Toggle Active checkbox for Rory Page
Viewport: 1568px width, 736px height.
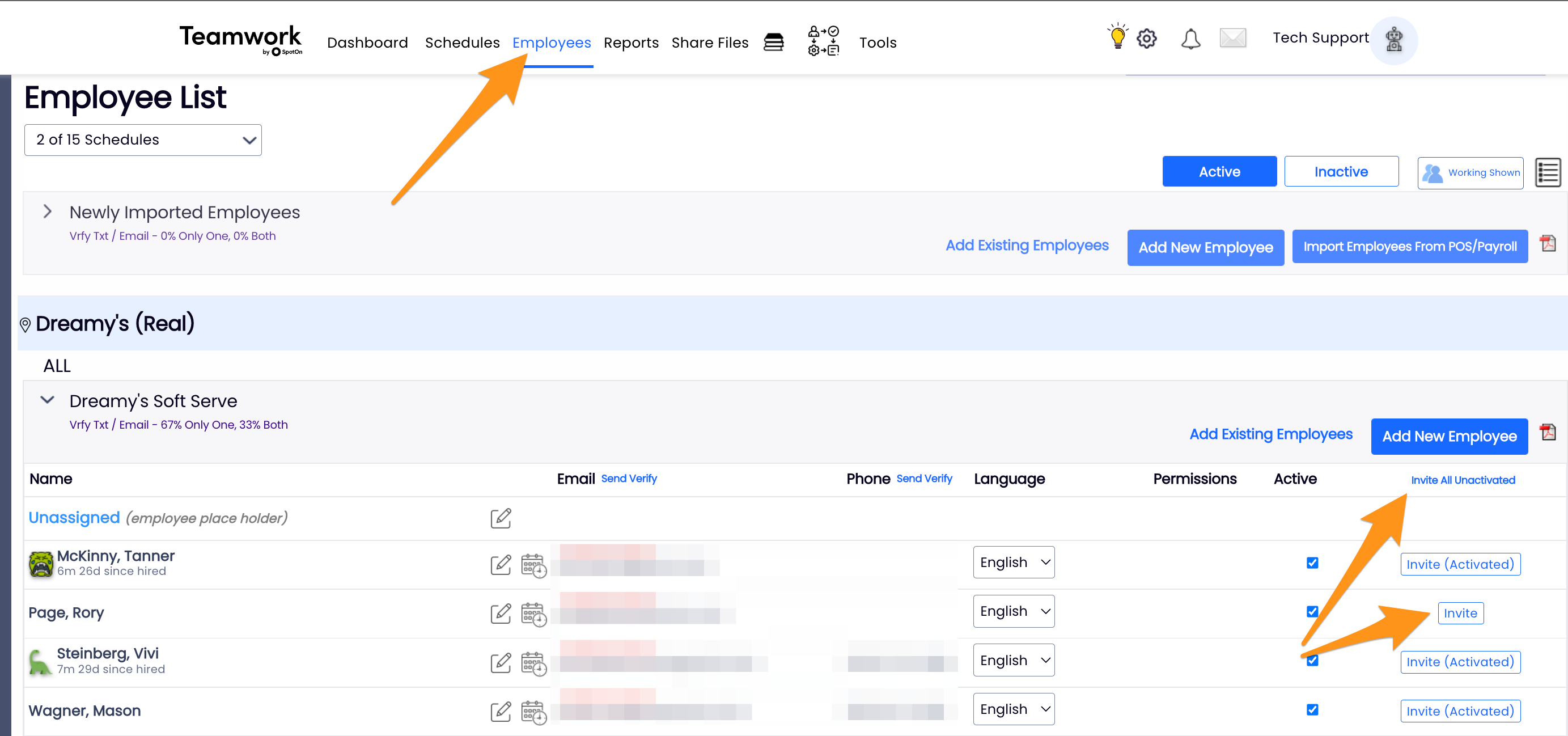click(1312, 611)
